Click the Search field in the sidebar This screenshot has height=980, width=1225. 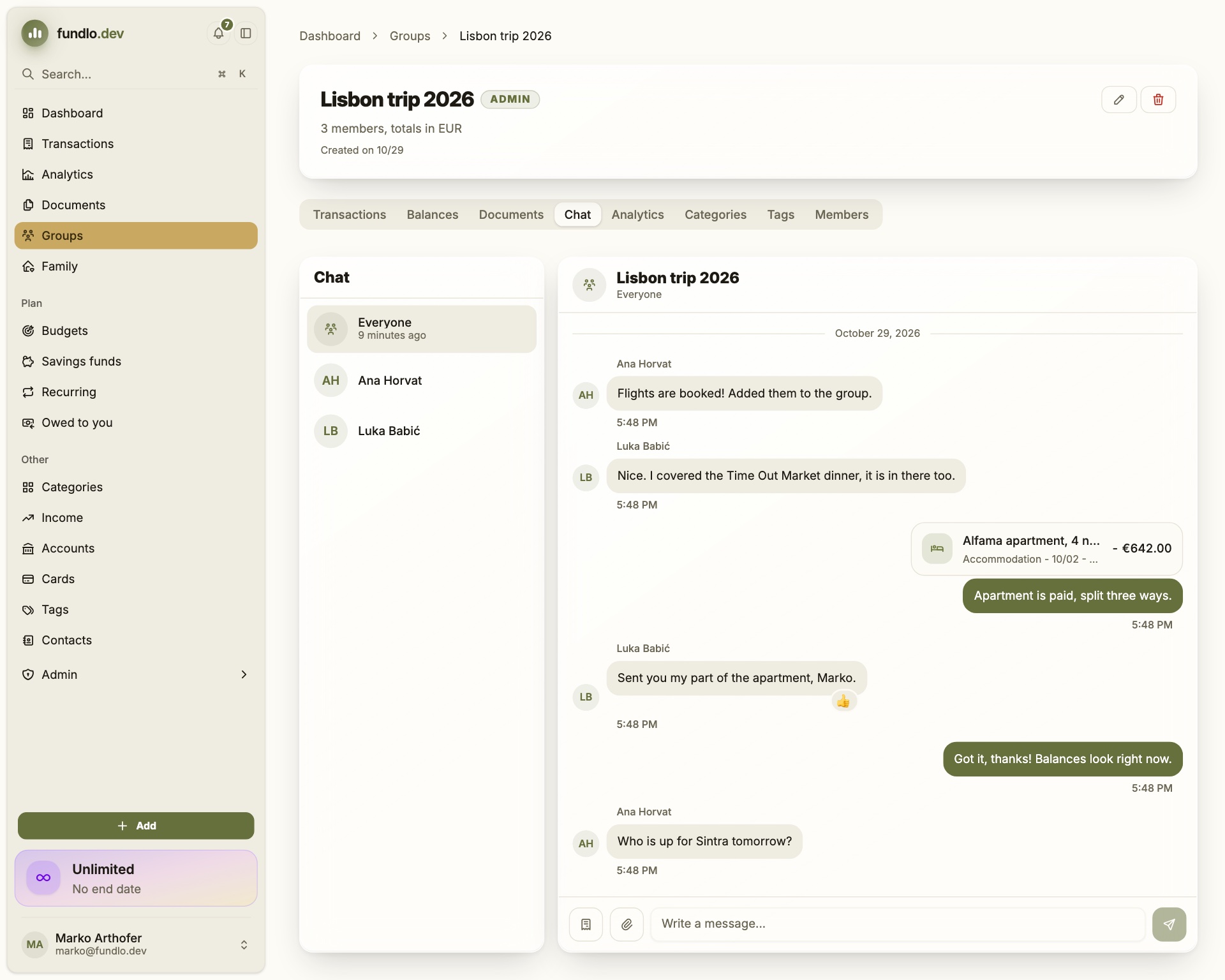[136, 74]
